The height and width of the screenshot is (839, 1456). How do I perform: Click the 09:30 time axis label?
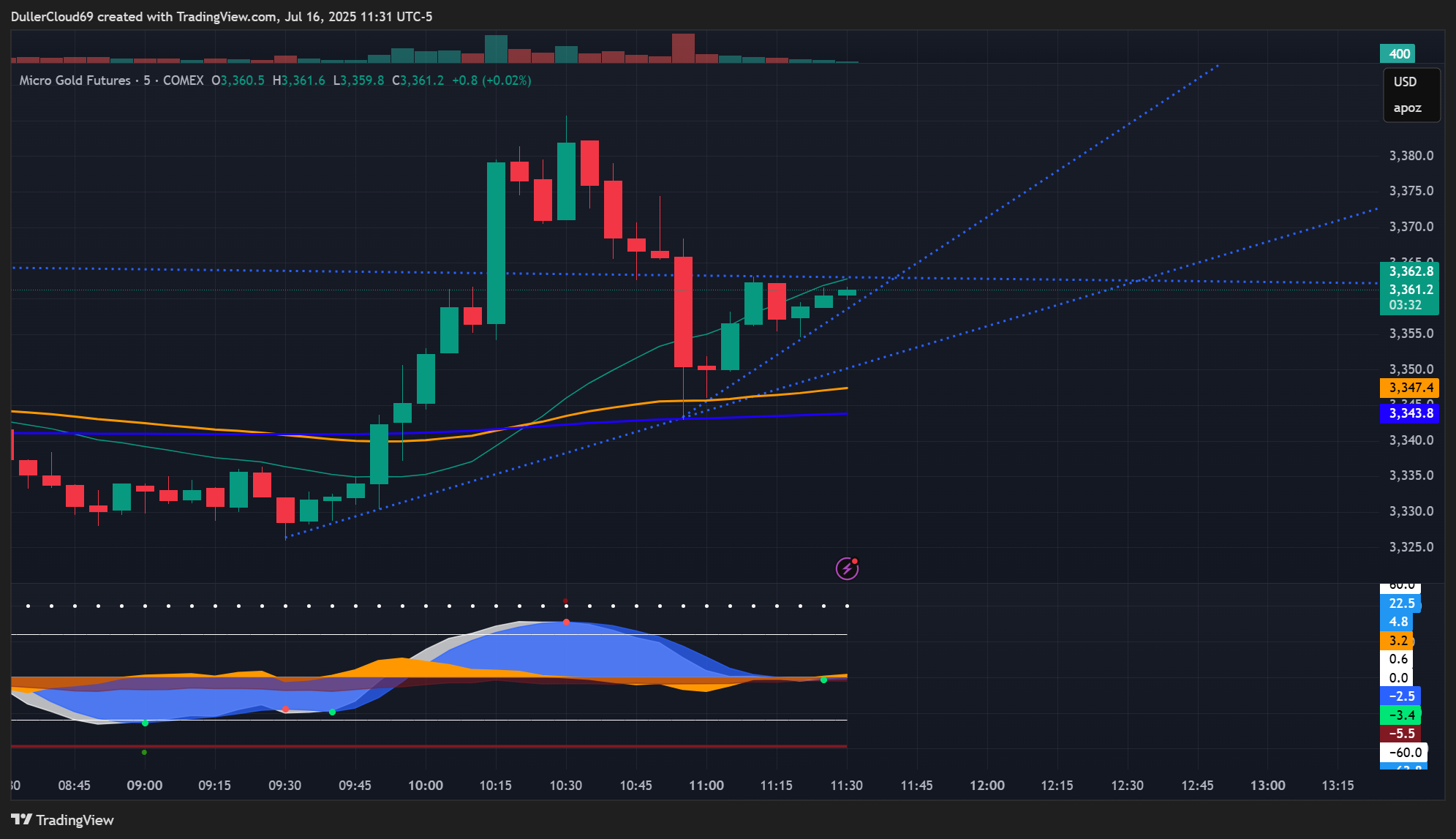[x=285, y=786]
